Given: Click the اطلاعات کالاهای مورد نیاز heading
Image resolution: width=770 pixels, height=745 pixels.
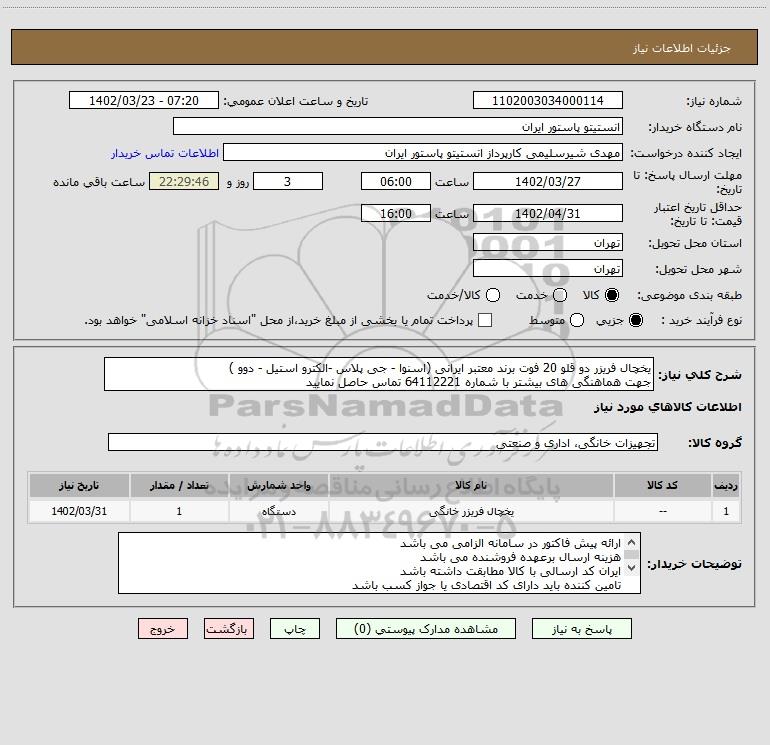Looking at the screenshot, I should coord(667,407).
